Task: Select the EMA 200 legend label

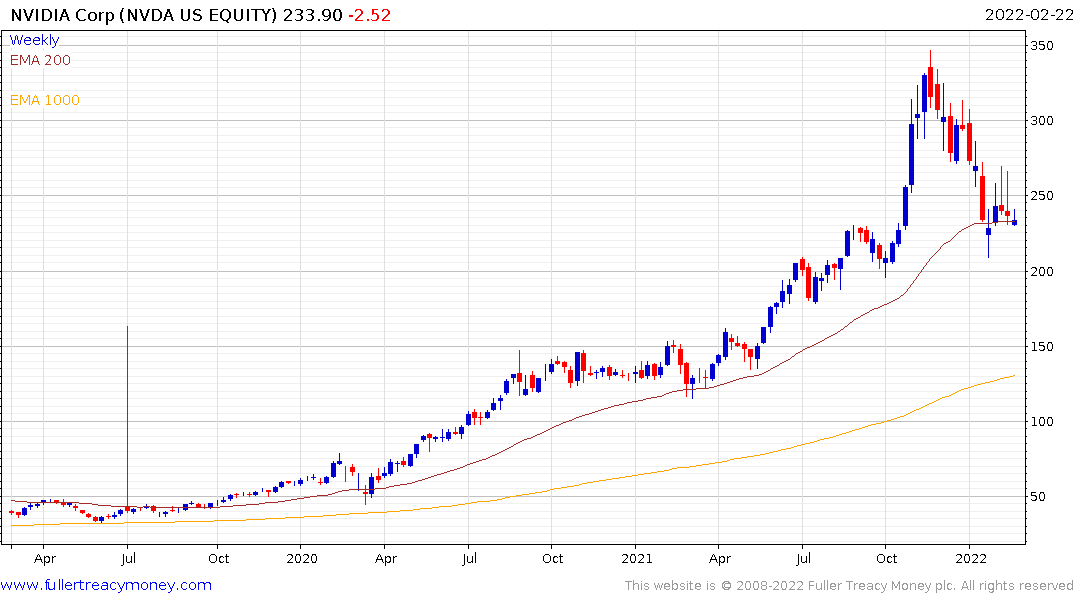Action: click(40, 60)
